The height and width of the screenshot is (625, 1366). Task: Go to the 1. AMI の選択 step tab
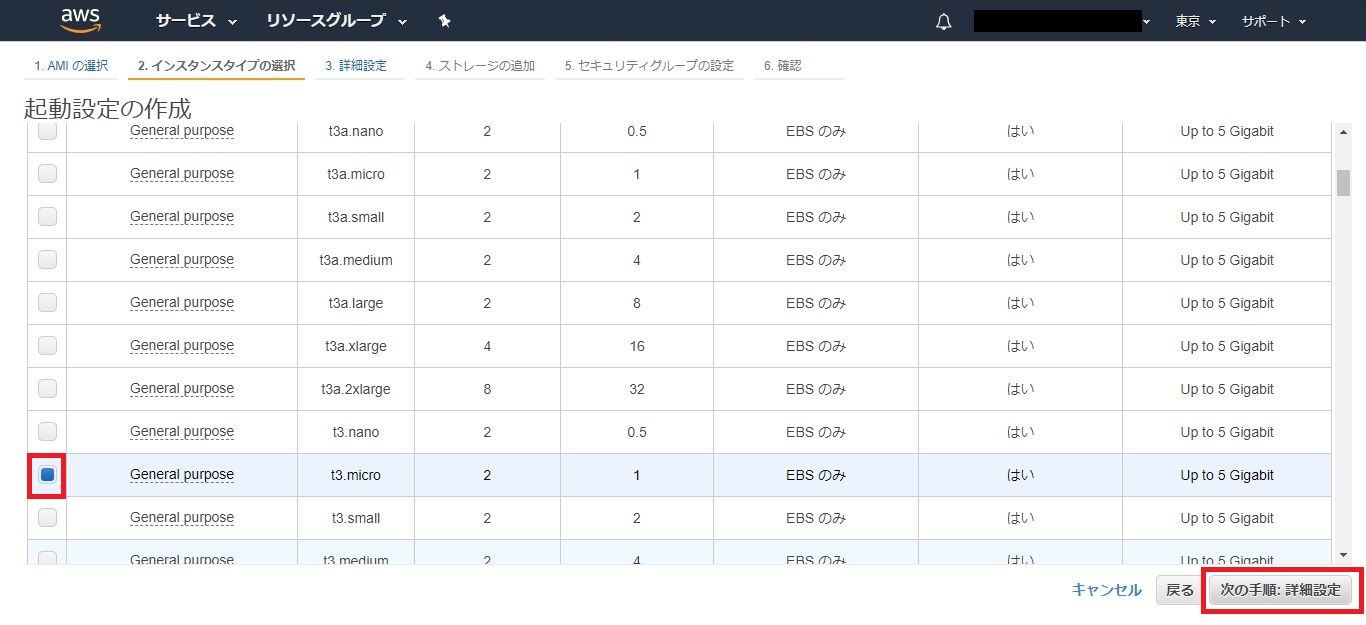pos(71,66)
